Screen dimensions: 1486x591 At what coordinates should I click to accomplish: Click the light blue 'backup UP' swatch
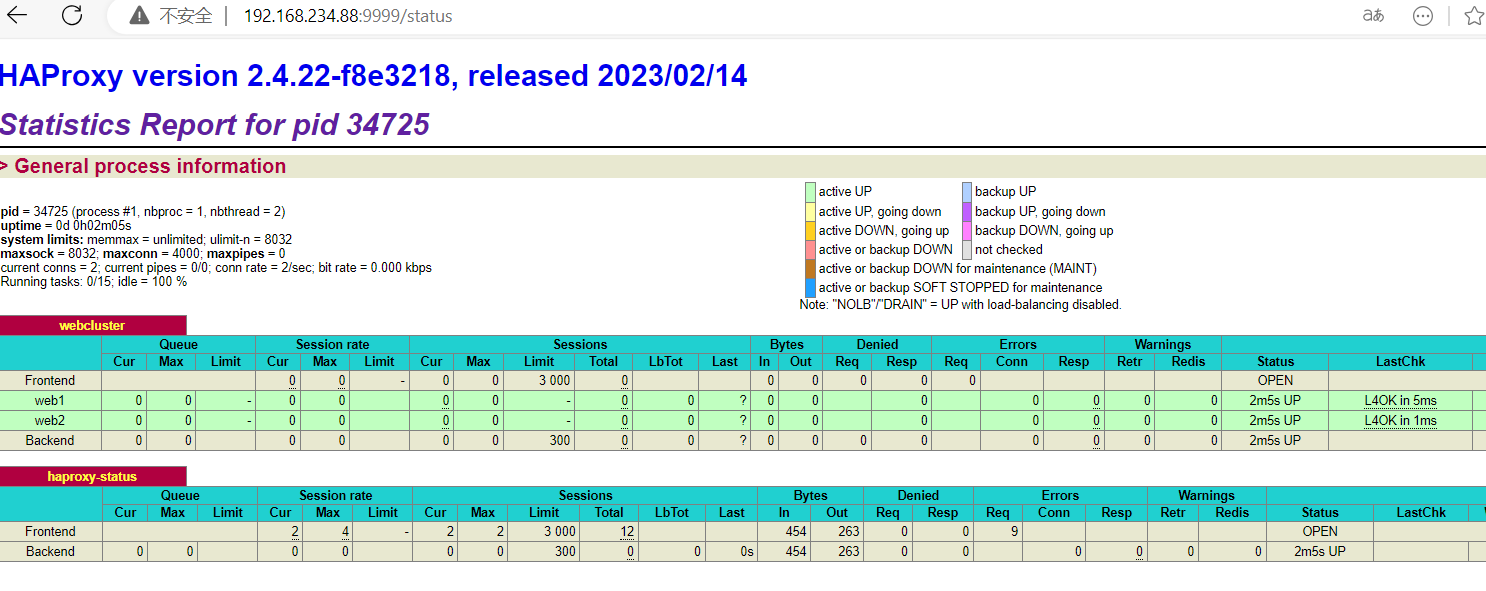(x=967, y=192)
